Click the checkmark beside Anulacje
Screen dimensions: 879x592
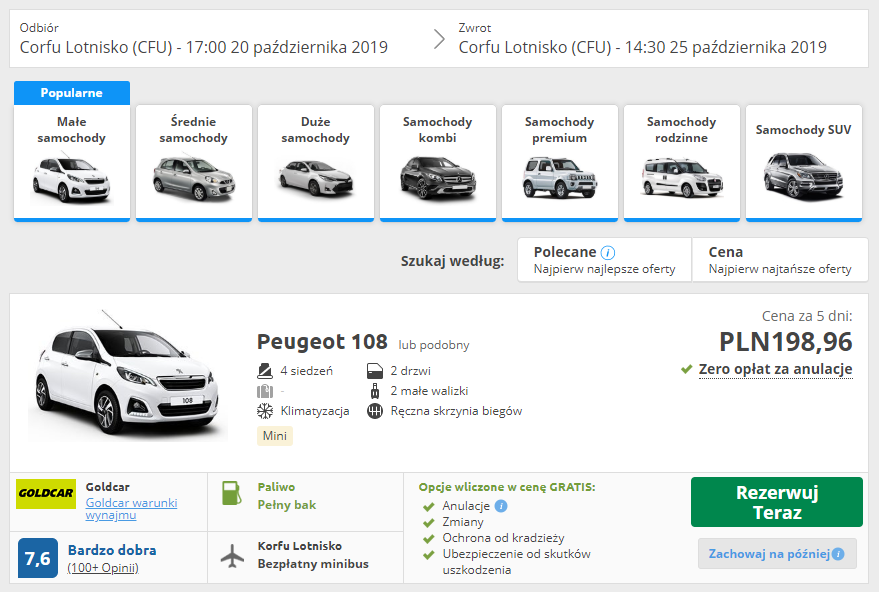tap(429, 507)
